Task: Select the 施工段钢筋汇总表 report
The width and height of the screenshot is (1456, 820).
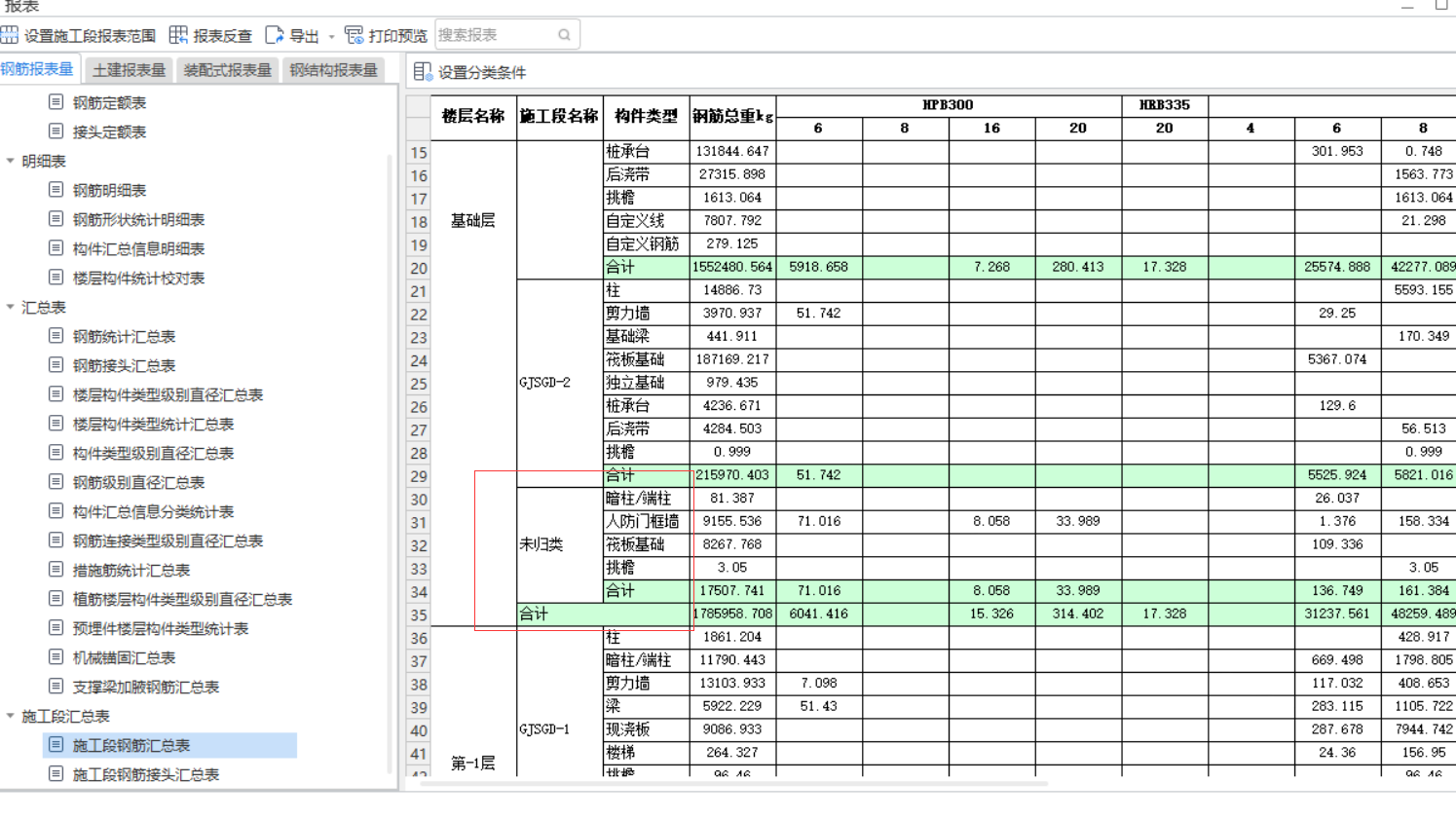Action: pos(169,745)
